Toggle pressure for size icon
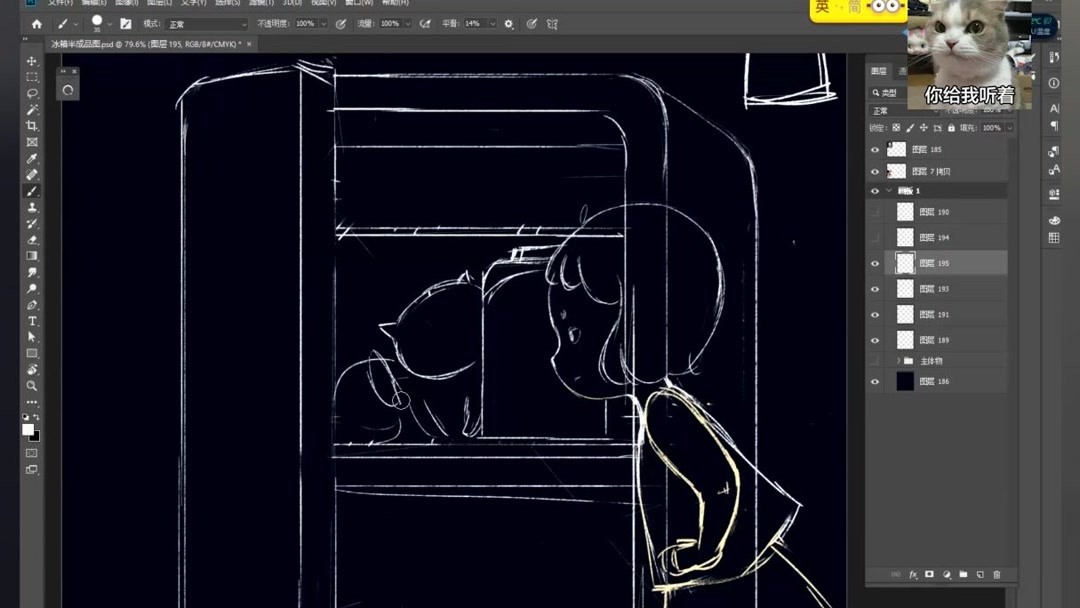Screen dimensions: 1080x608 [531, 24]
